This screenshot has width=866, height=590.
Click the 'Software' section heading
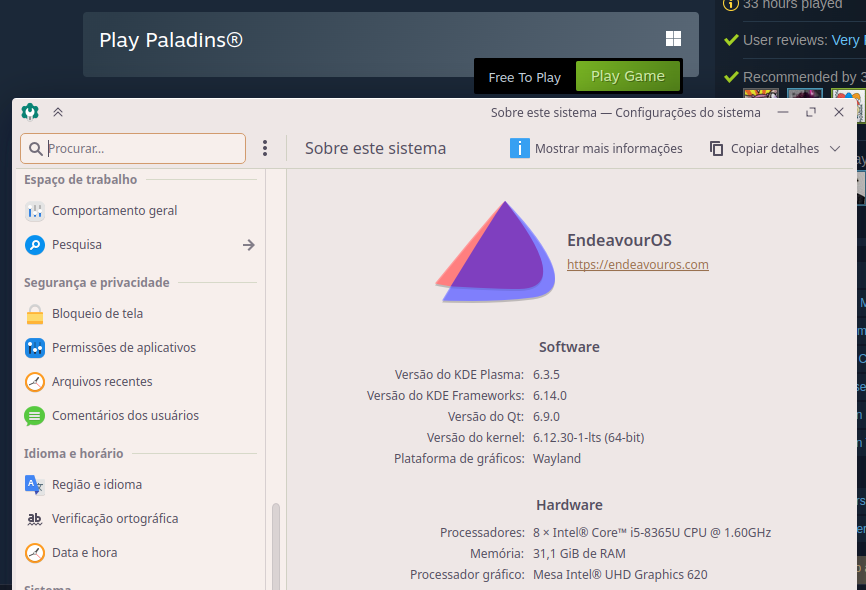pyautogui.click(x=569, y=347)
